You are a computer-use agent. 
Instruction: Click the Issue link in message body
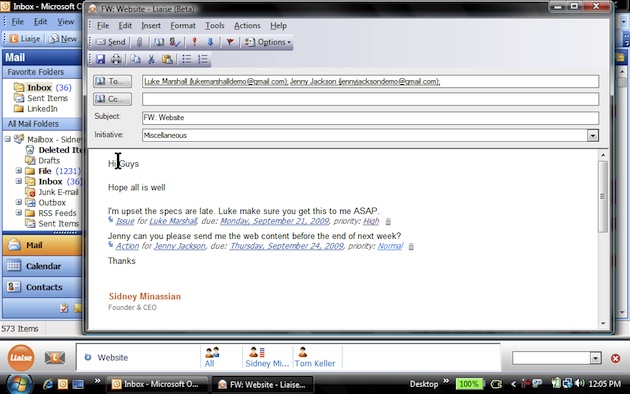[x=125, y=221]
